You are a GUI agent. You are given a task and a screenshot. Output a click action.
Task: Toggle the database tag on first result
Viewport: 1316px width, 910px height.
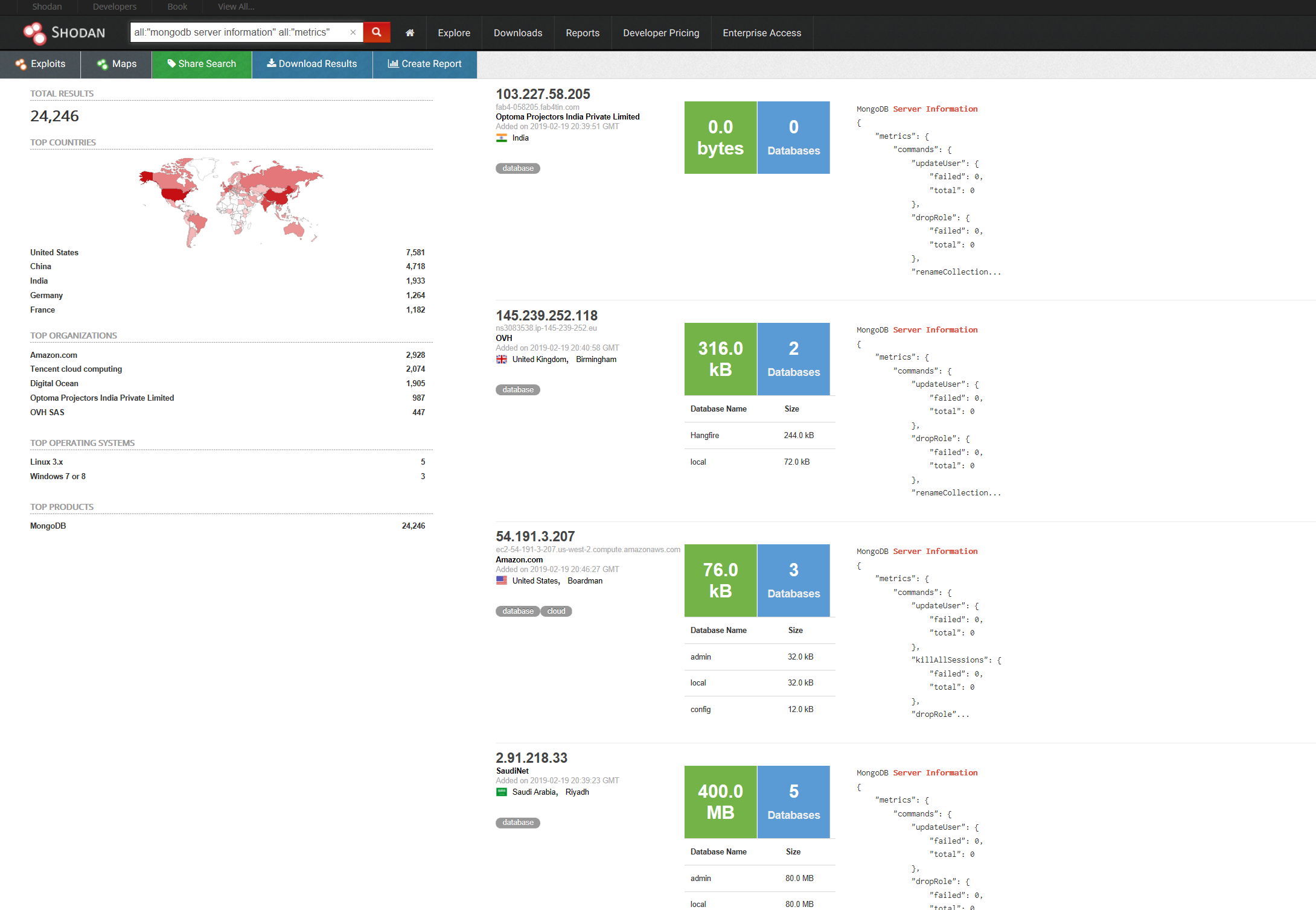518,167
